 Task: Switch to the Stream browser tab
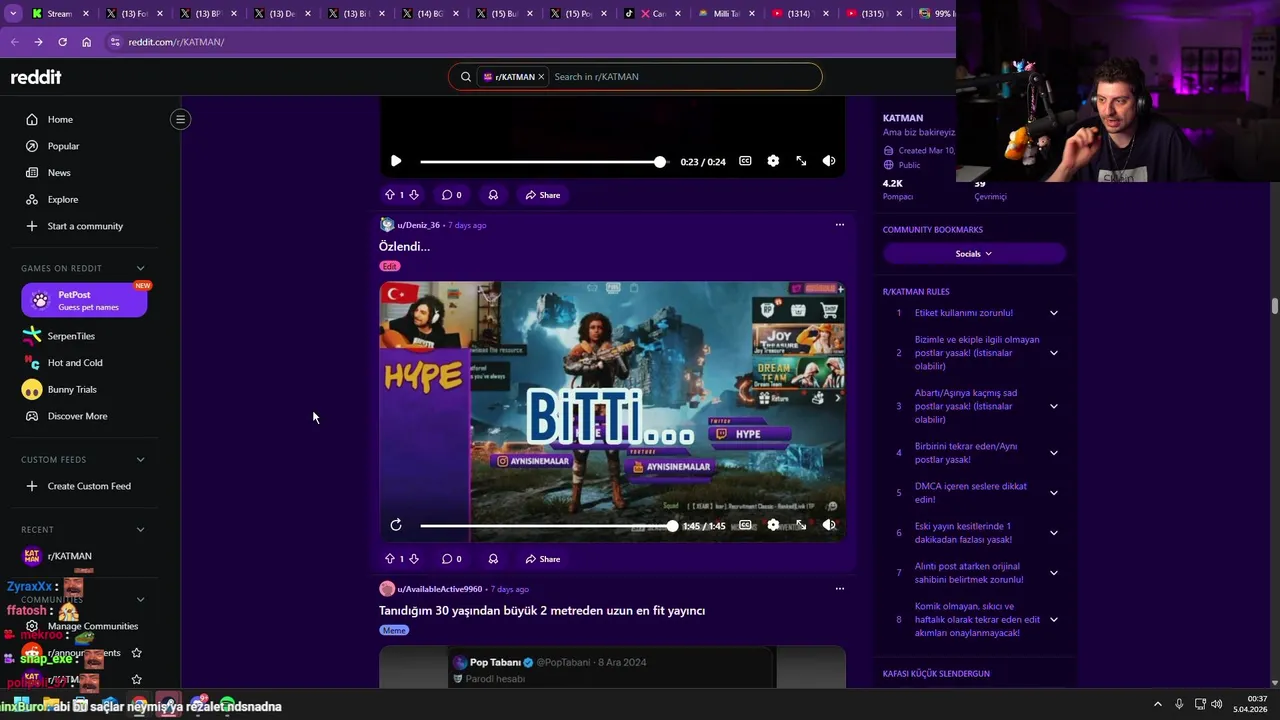59,14
